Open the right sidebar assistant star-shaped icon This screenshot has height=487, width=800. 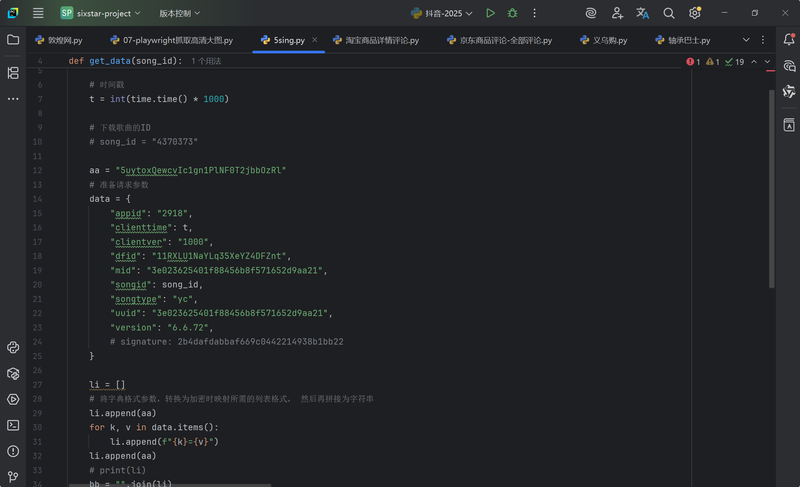(x=789, y=92)
